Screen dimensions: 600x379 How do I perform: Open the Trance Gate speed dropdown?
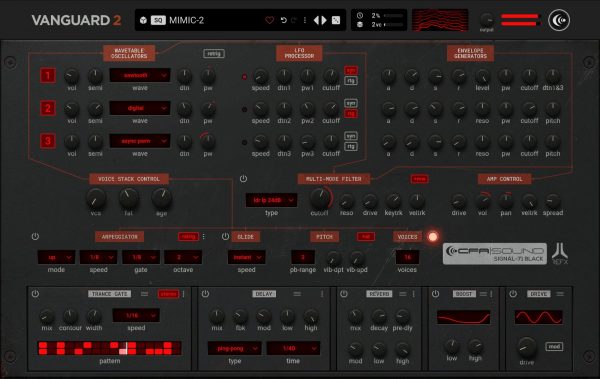[x=136, y=315]
